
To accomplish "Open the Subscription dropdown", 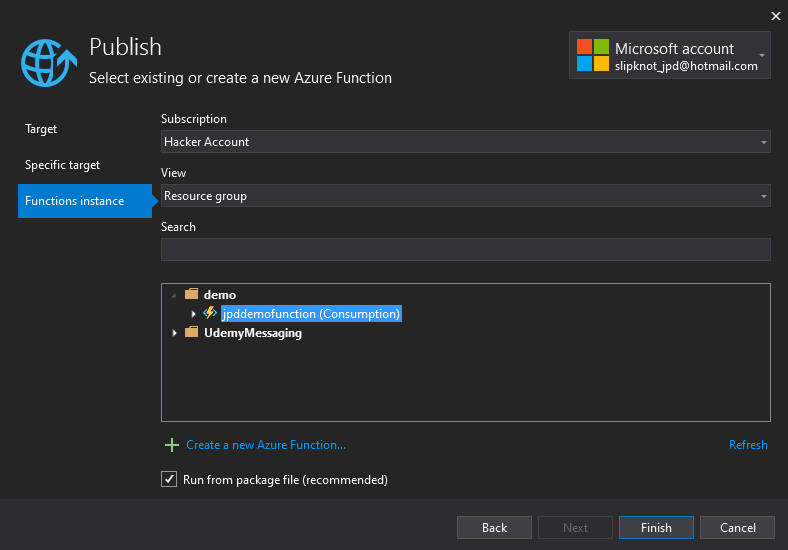I will (465, 142).
